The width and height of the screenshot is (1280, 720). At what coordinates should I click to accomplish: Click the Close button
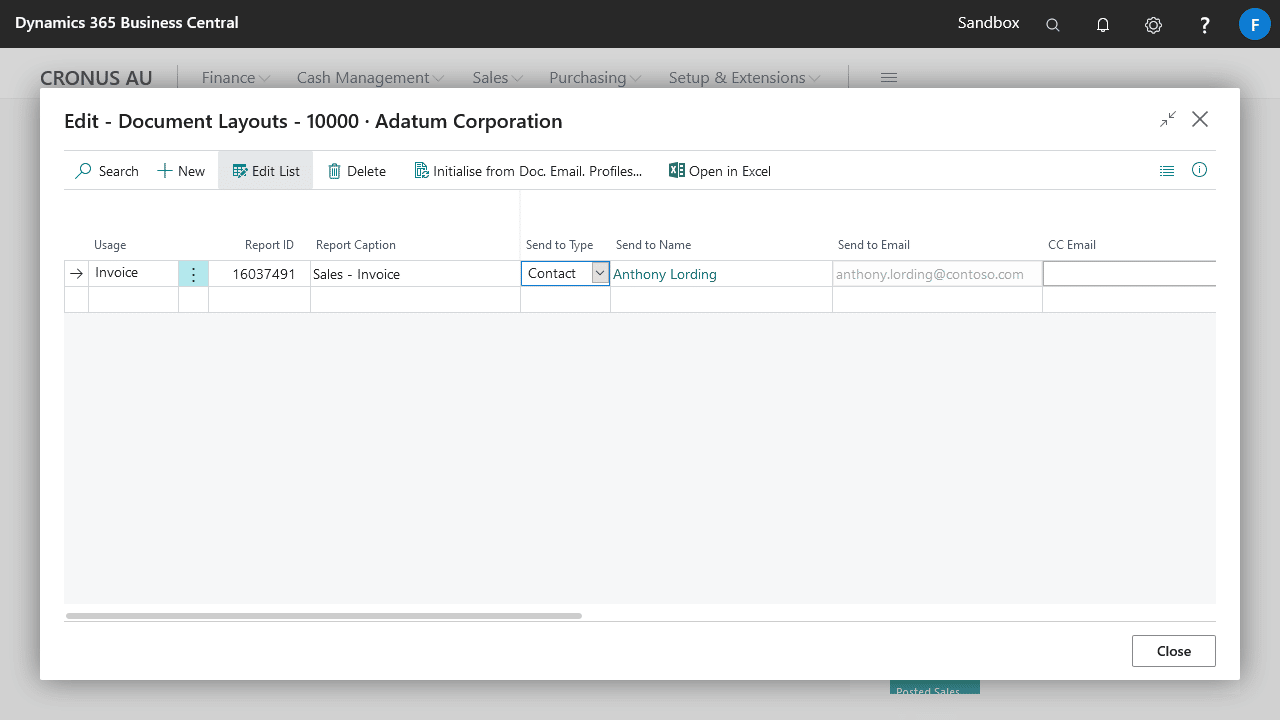(x=1173, y=651)
